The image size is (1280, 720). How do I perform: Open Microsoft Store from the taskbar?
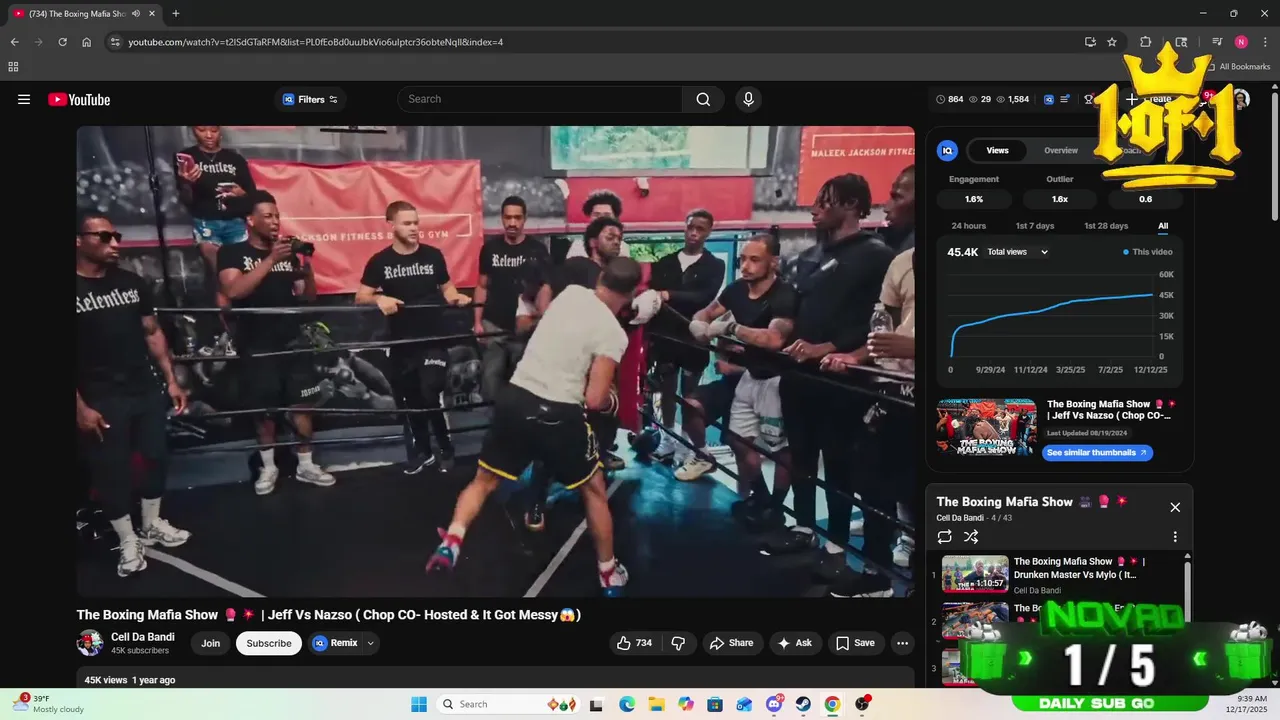point(714,704)
